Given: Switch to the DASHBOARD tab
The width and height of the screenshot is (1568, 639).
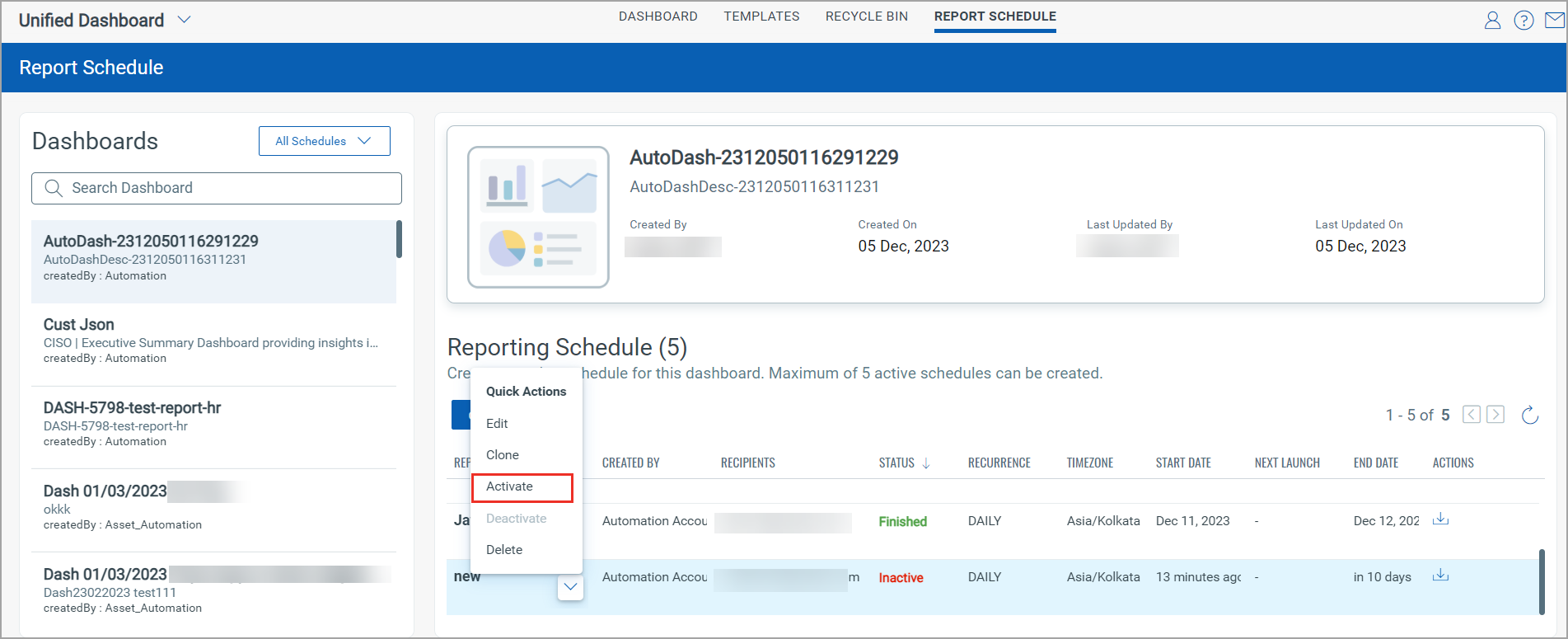Looking at the screenshot, I should (658, 16).
